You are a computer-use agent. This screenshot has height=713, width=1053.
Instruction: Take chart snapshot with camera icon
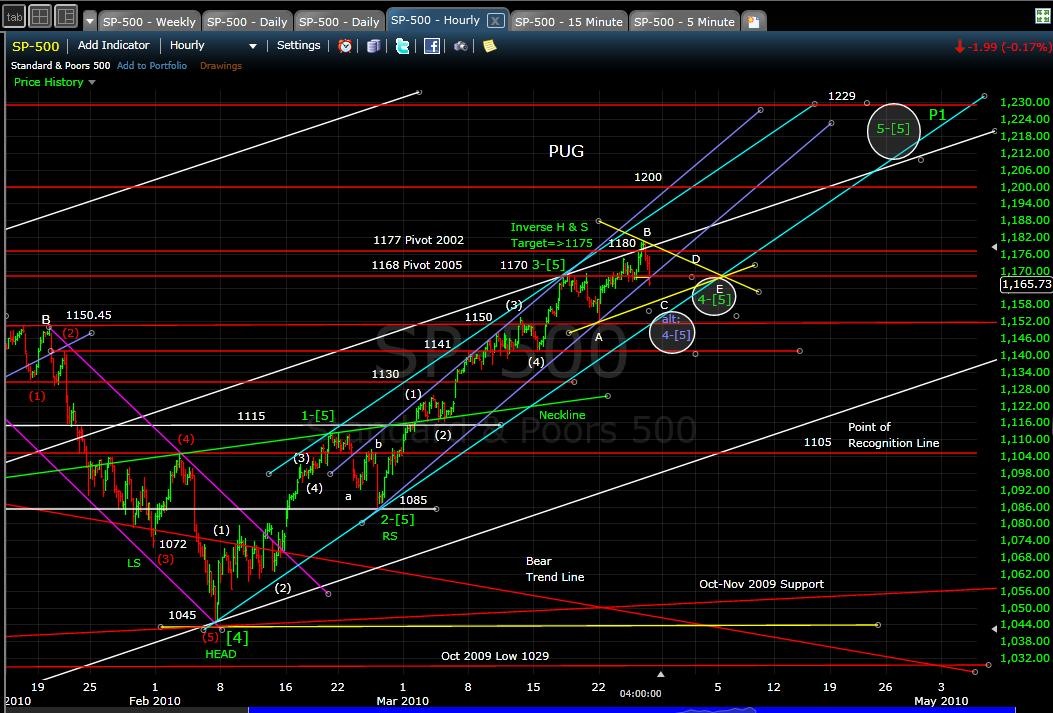(x=460, y=46)
